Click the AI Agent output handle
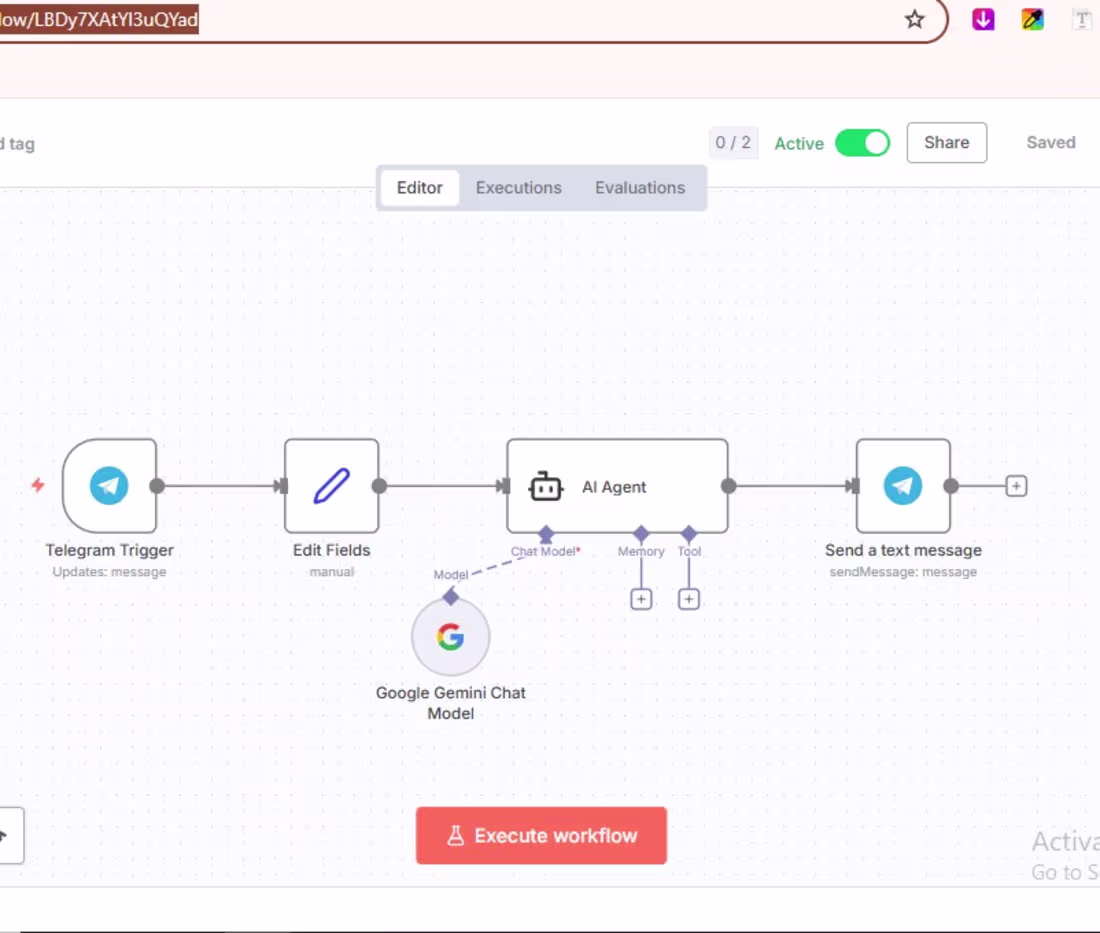The height and width of the screenshot is (933, 1100). click(x=729, y=485)
